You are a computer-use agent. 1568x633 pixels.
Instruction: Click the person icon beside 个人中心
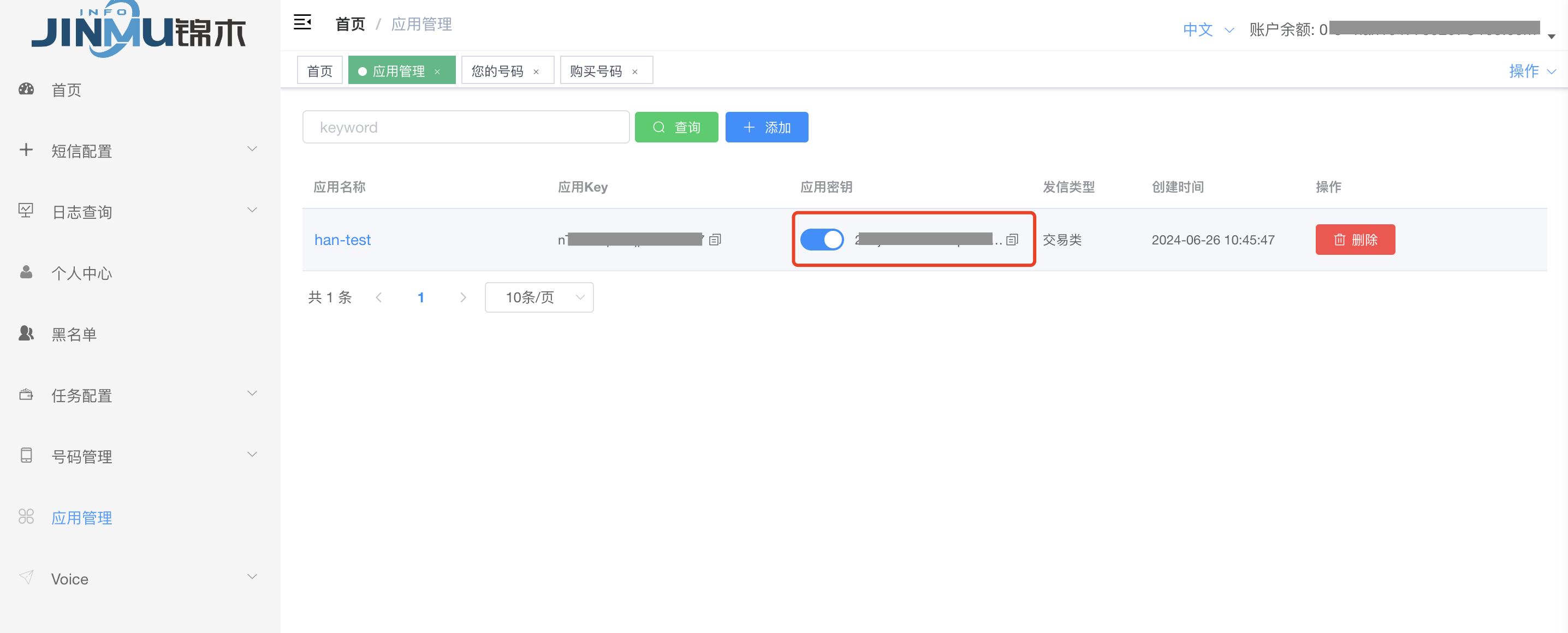(26, 272)
